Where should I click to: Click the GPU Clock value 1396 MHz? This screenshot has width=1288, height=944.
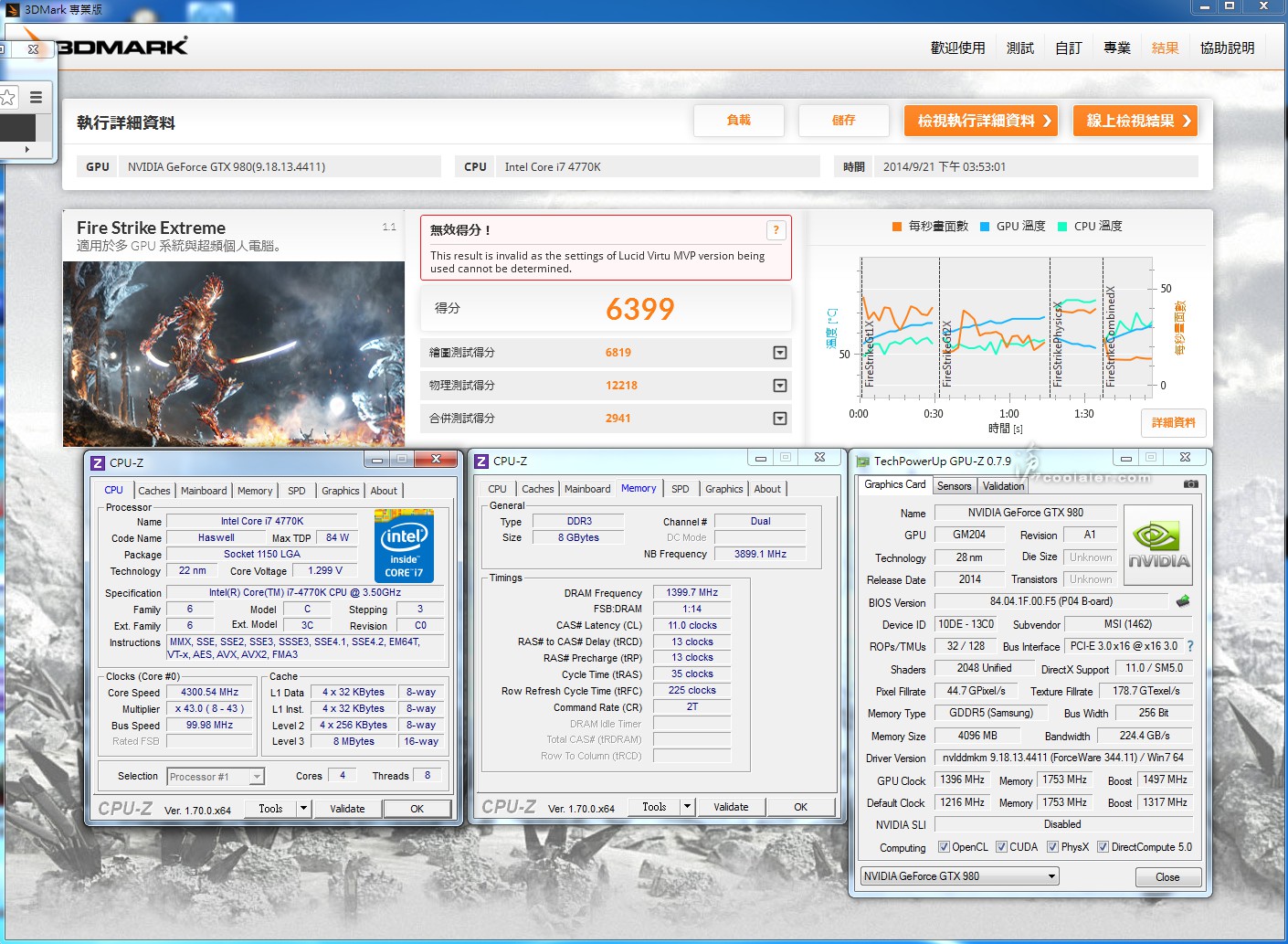pyautogui.click(x=962, y=780)
